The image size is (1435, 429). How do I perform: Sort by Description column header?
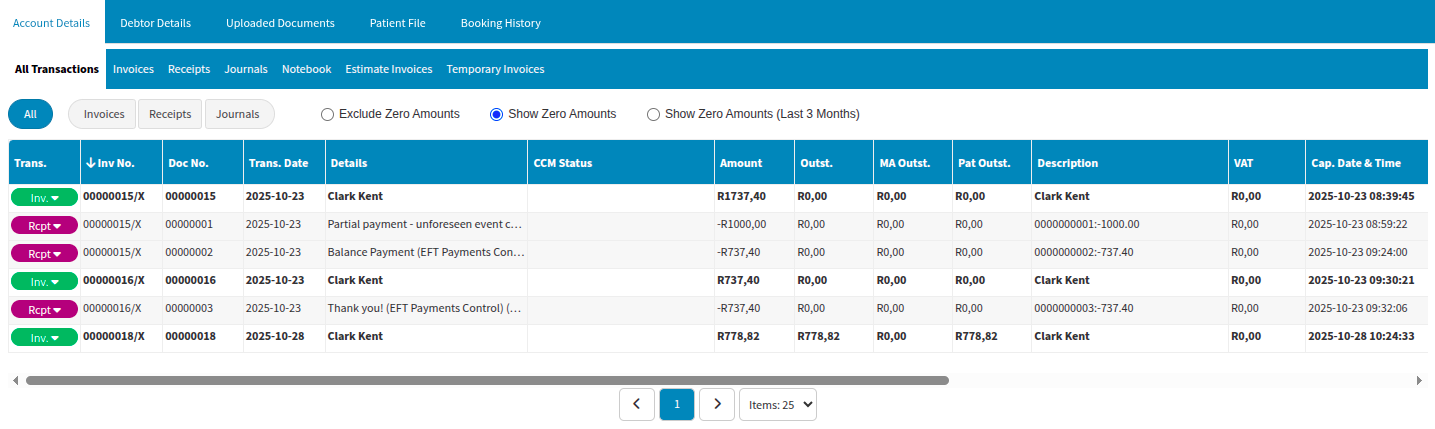(1130, 162)
